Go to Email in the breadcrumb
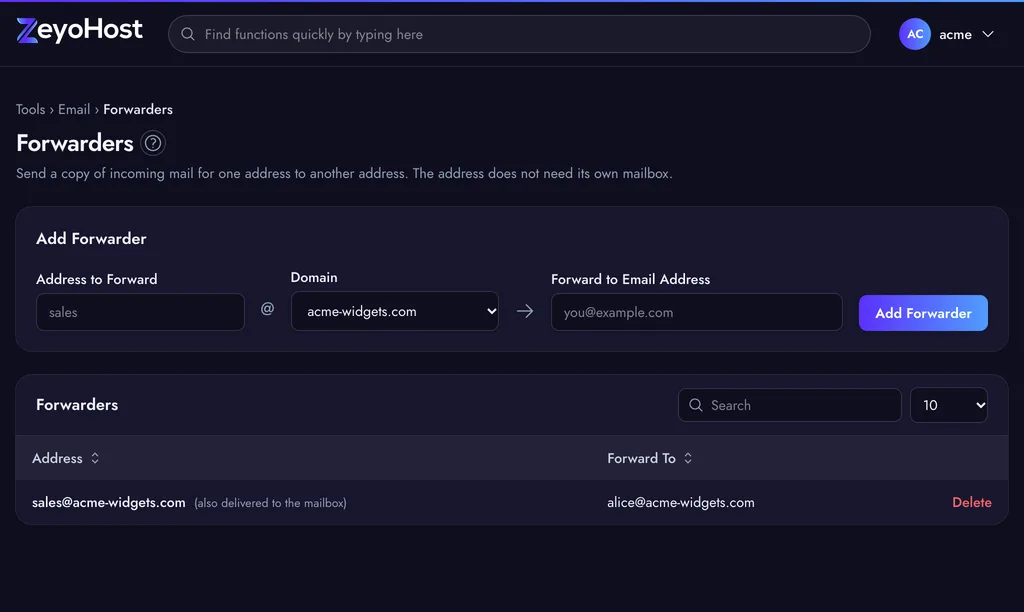The width and height of the screenshot is (1024, 612). pos(74,109)
